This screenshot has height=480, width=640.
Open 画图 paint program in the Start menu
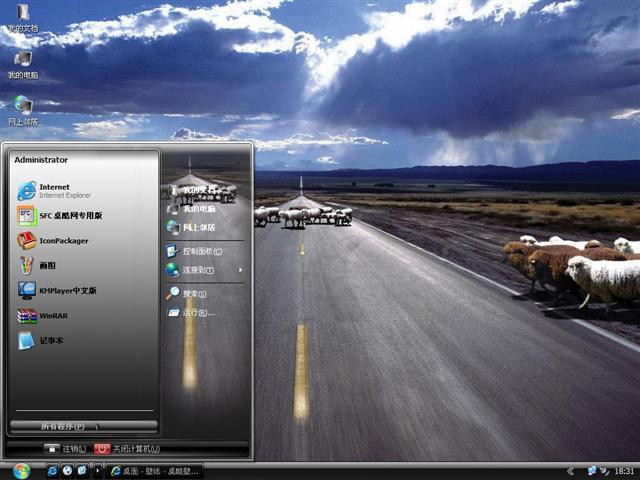[x=37, y=265]
